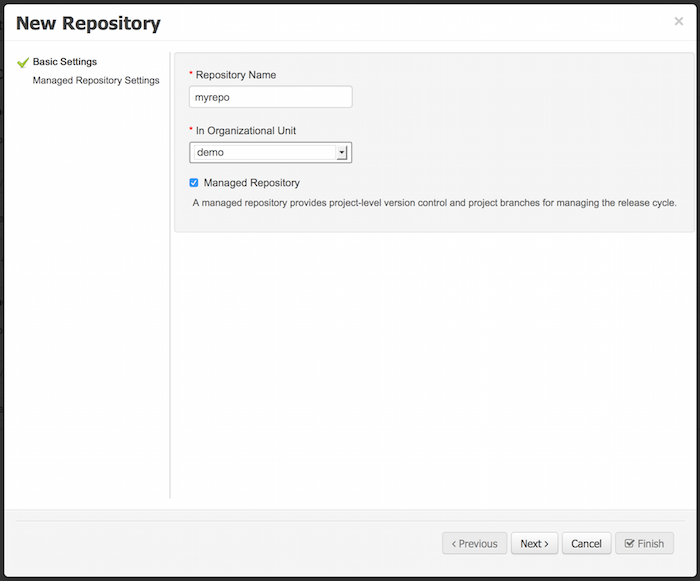Screen dimensions: 700x581
Task: Select the Basic Settings wizard step
Action: 65,62
